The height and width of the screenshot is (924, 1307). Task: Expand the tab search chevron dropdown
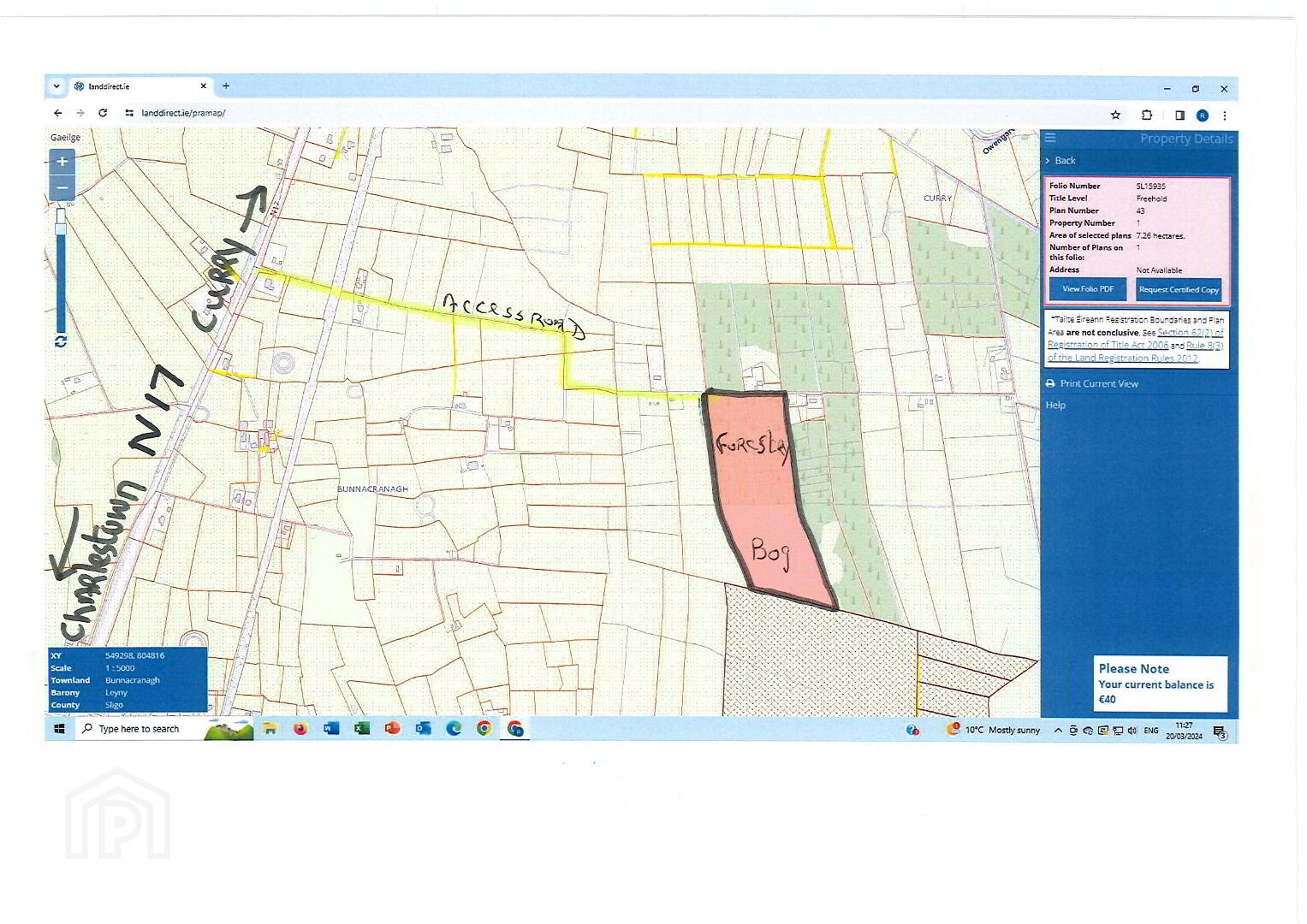(56, 86)
